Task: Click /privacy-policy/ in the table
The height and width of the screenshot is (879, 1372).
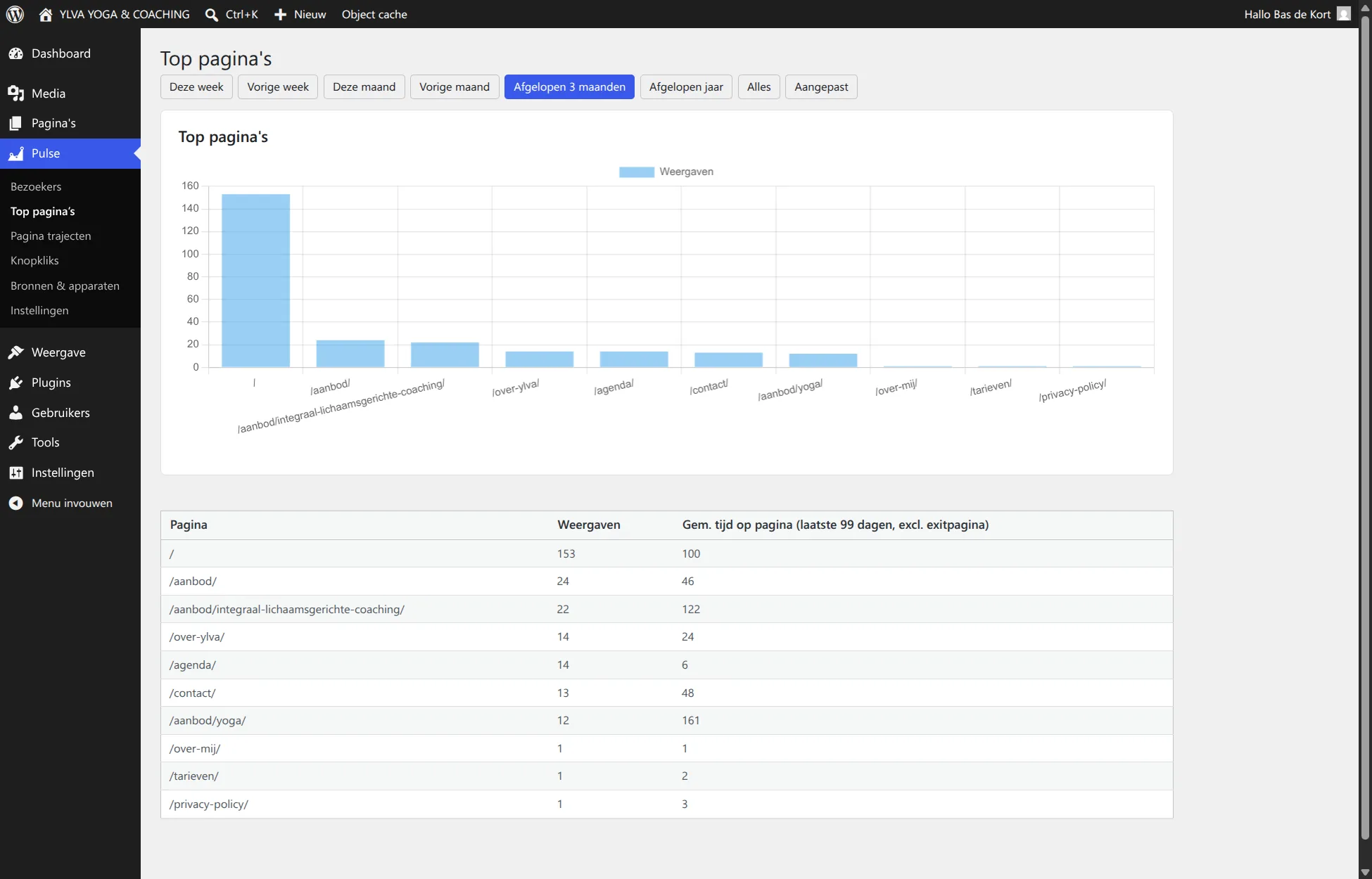Action: tap(208, 804)
